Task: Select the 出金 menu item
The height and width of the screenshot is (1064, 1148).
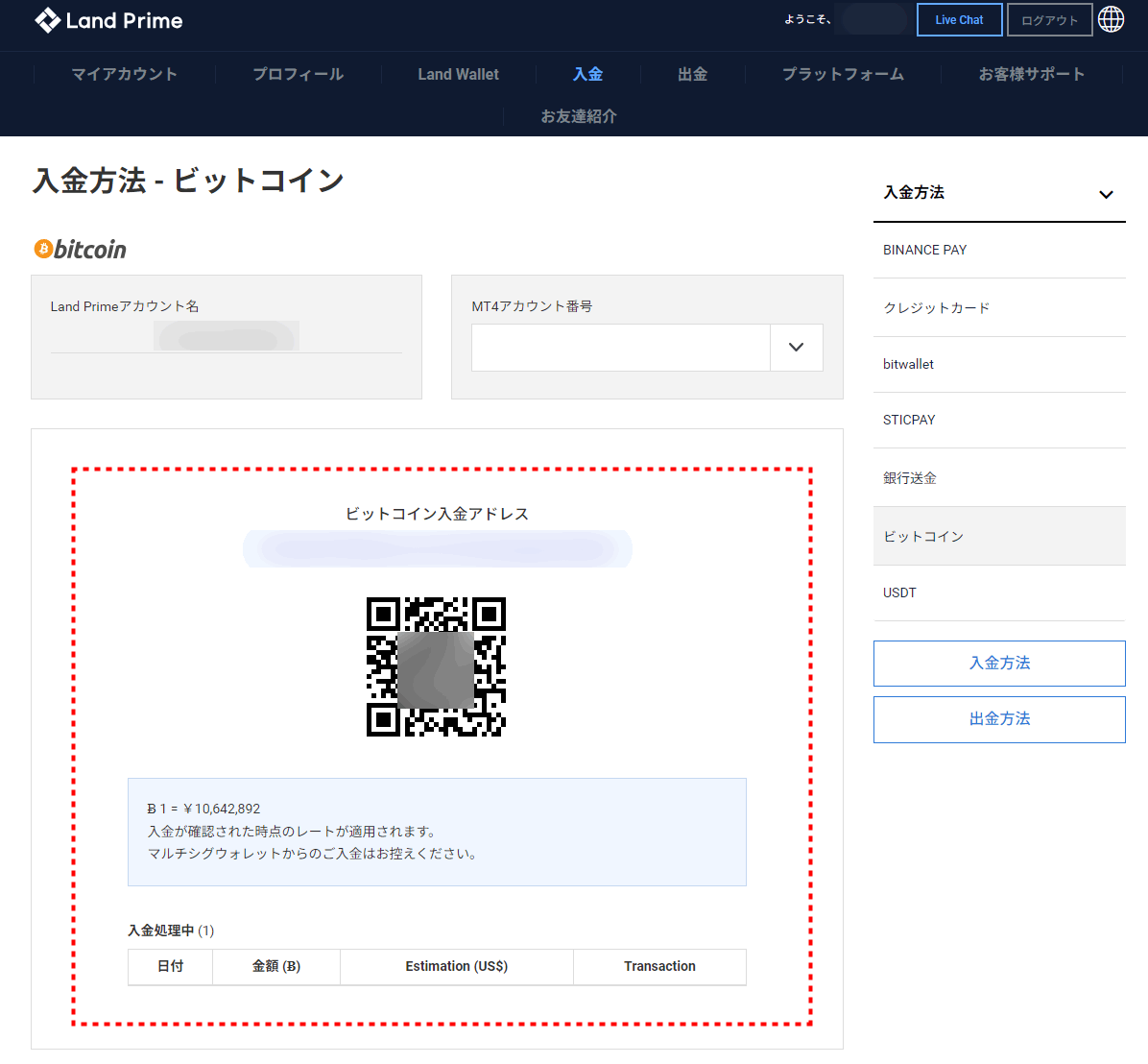Action: click(x=693, y=74)
